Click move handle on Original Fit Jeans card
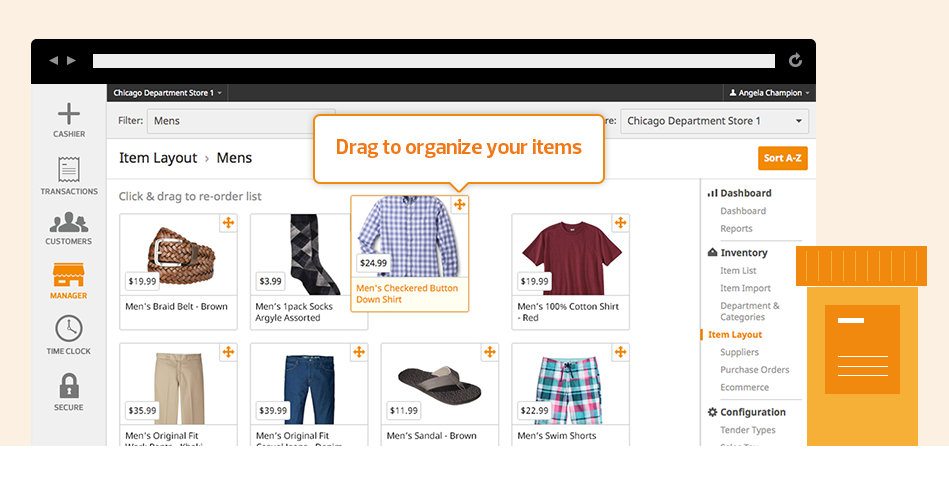Image resolution: width=949 pixels, height=491 pixels. 359,352
